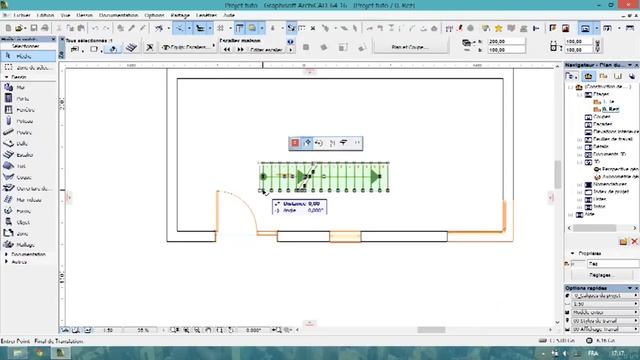The height and width of the screenshot is (360, 640).
Task: Open the Options menu
Action: (154, 15)
